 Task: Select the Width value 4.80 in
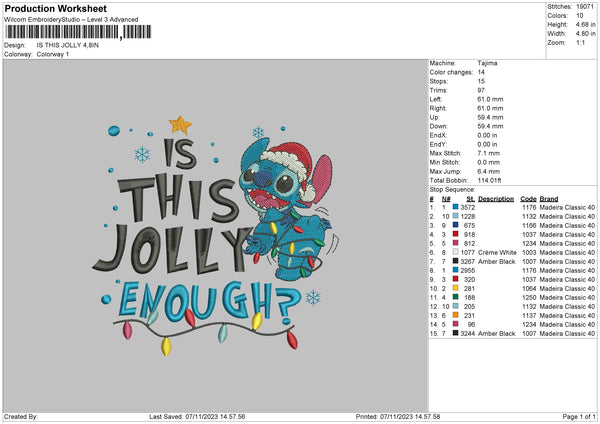[x=586, y=34]
